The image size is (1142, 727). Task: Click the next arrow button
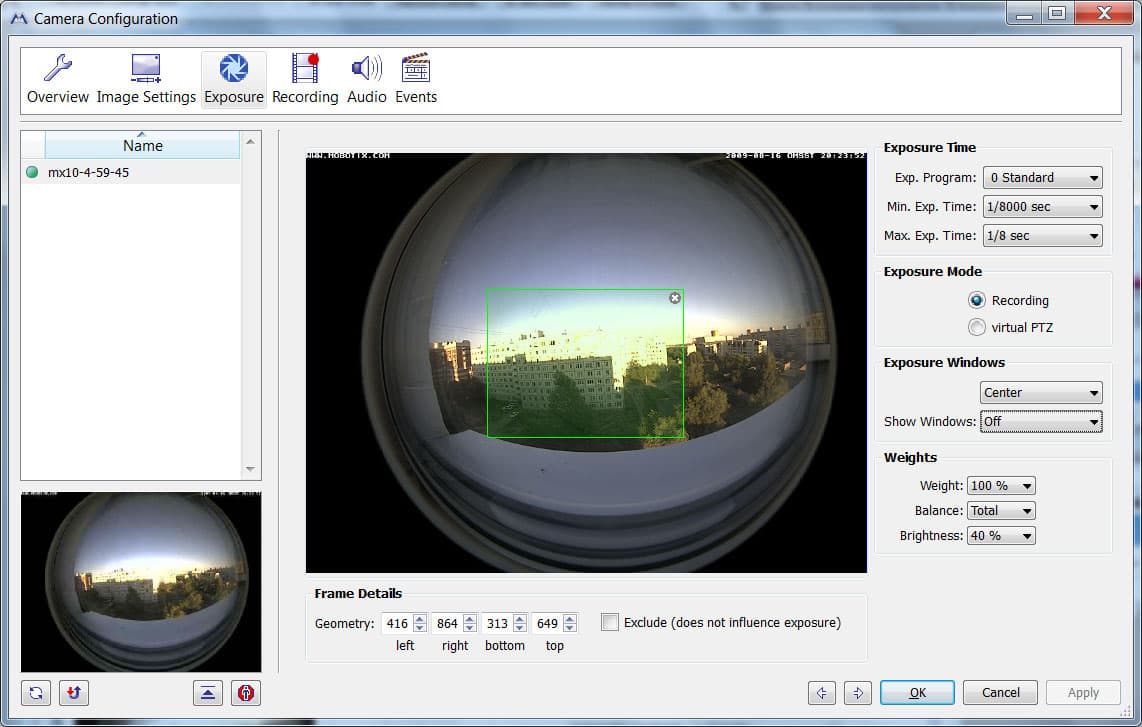pyautogui.click(x=858, y=693)
